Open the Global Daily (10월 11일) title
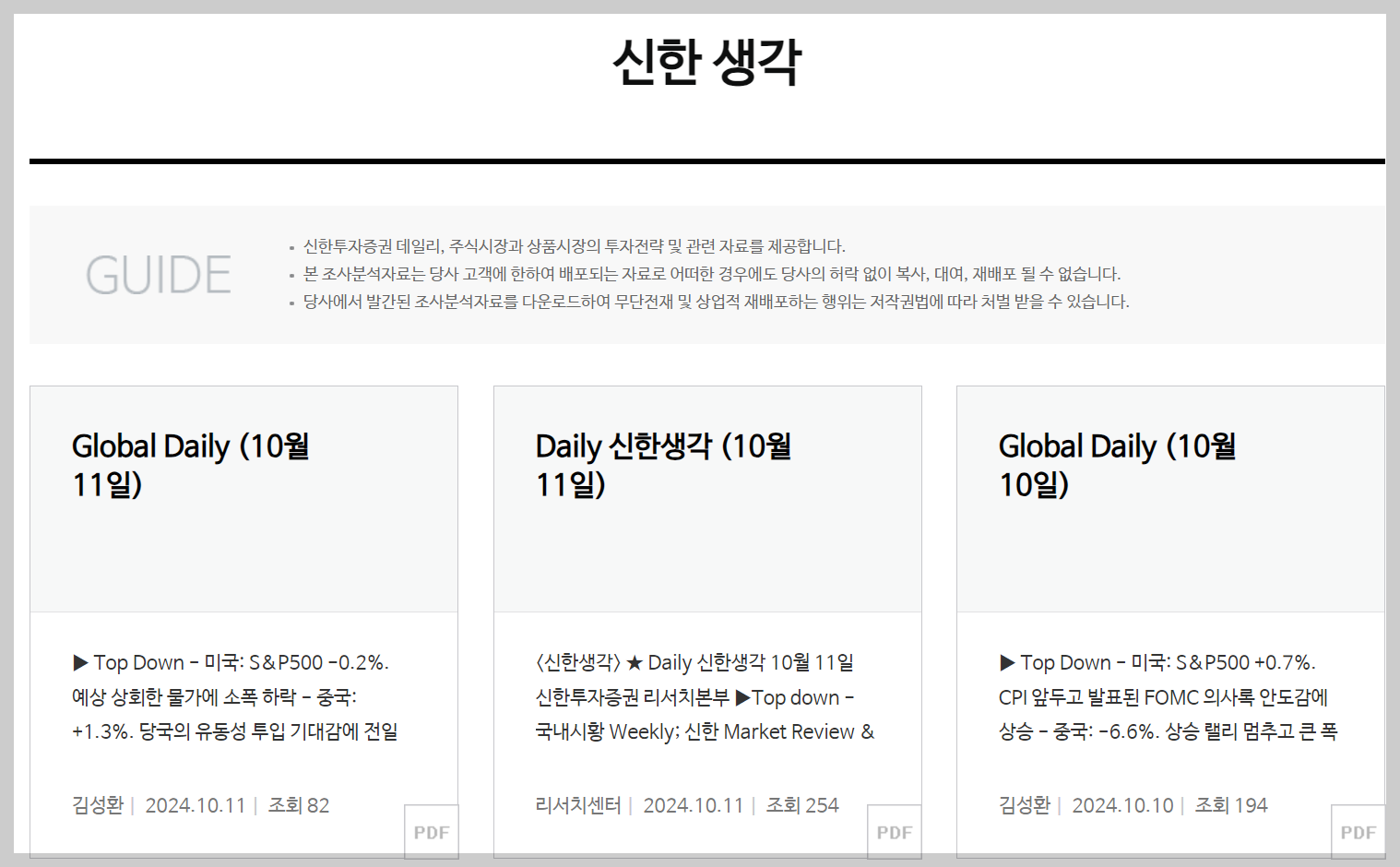1400x867 pixels. (x=190, y=465)
